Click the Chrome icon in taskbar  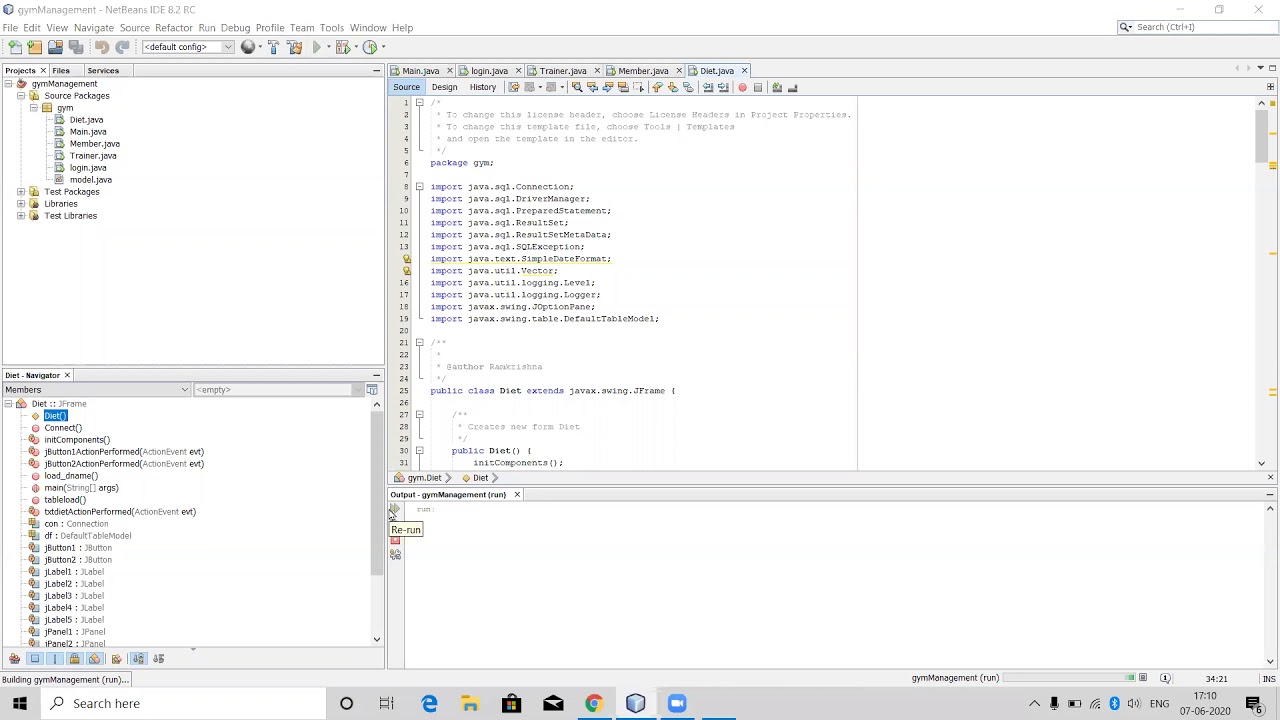coord(594,703)
